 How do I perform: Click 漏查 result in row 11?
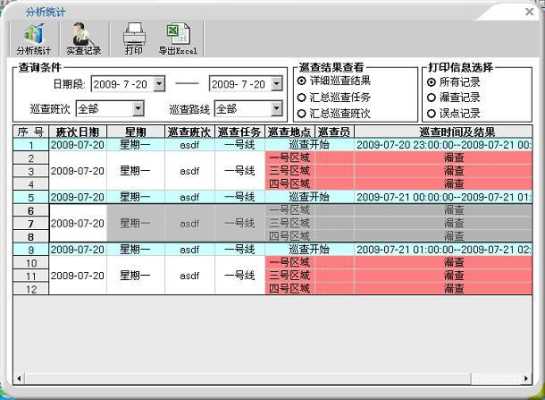[454, 276]
